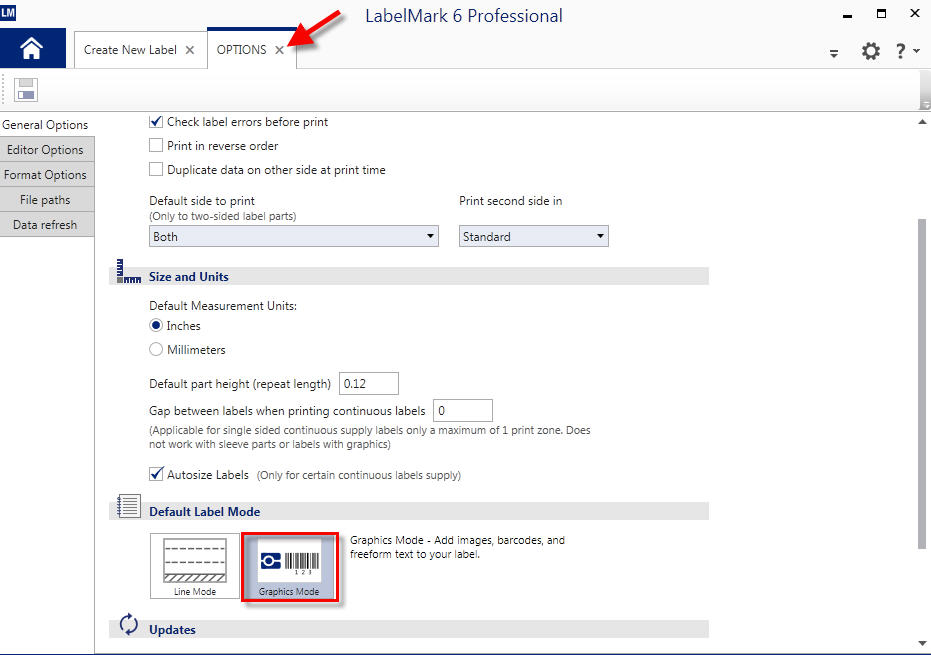Click the Save disk icon in toolbar

26,89
